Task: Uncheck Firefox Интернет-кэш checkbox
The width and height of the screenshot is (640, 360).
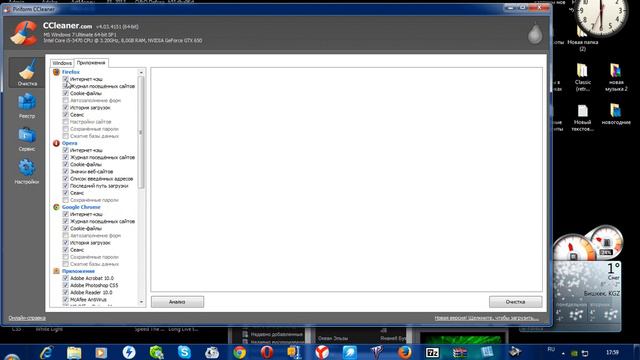Action: coord(66,79)
